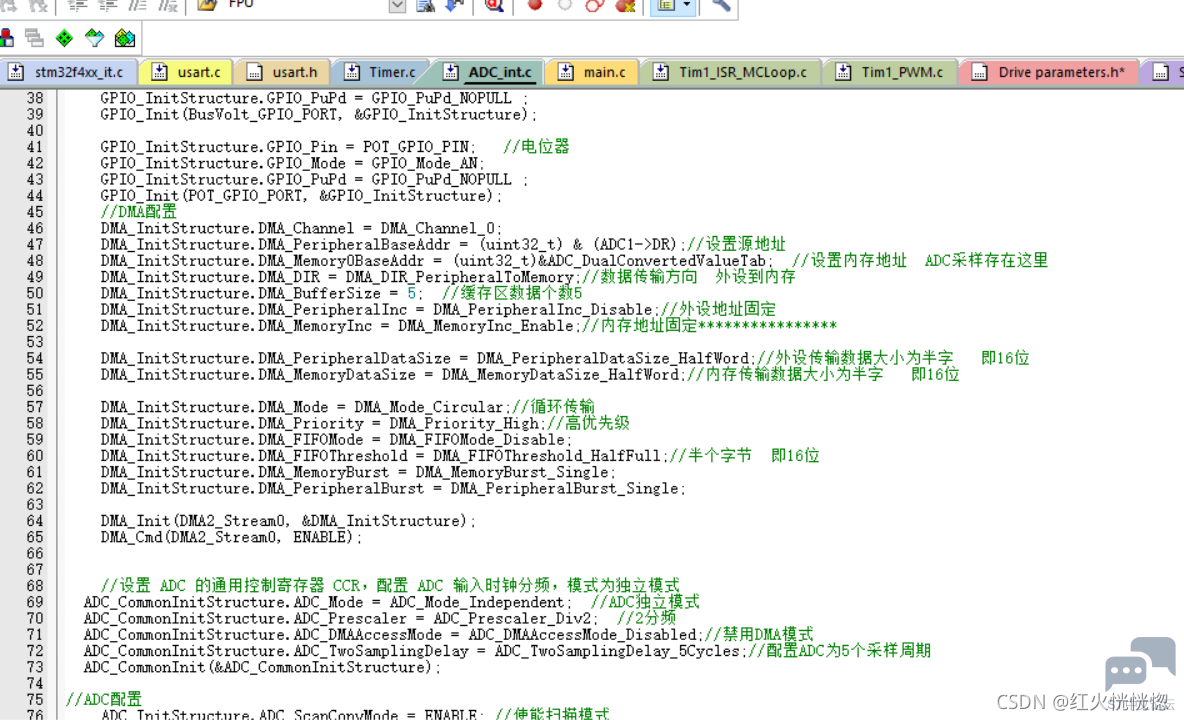Image resolution: width=1184 pixels, height=720 pixels.
Task: Click 'DMA_PeripheralInc_Disable' on line 51
Action: click(542, 310)
